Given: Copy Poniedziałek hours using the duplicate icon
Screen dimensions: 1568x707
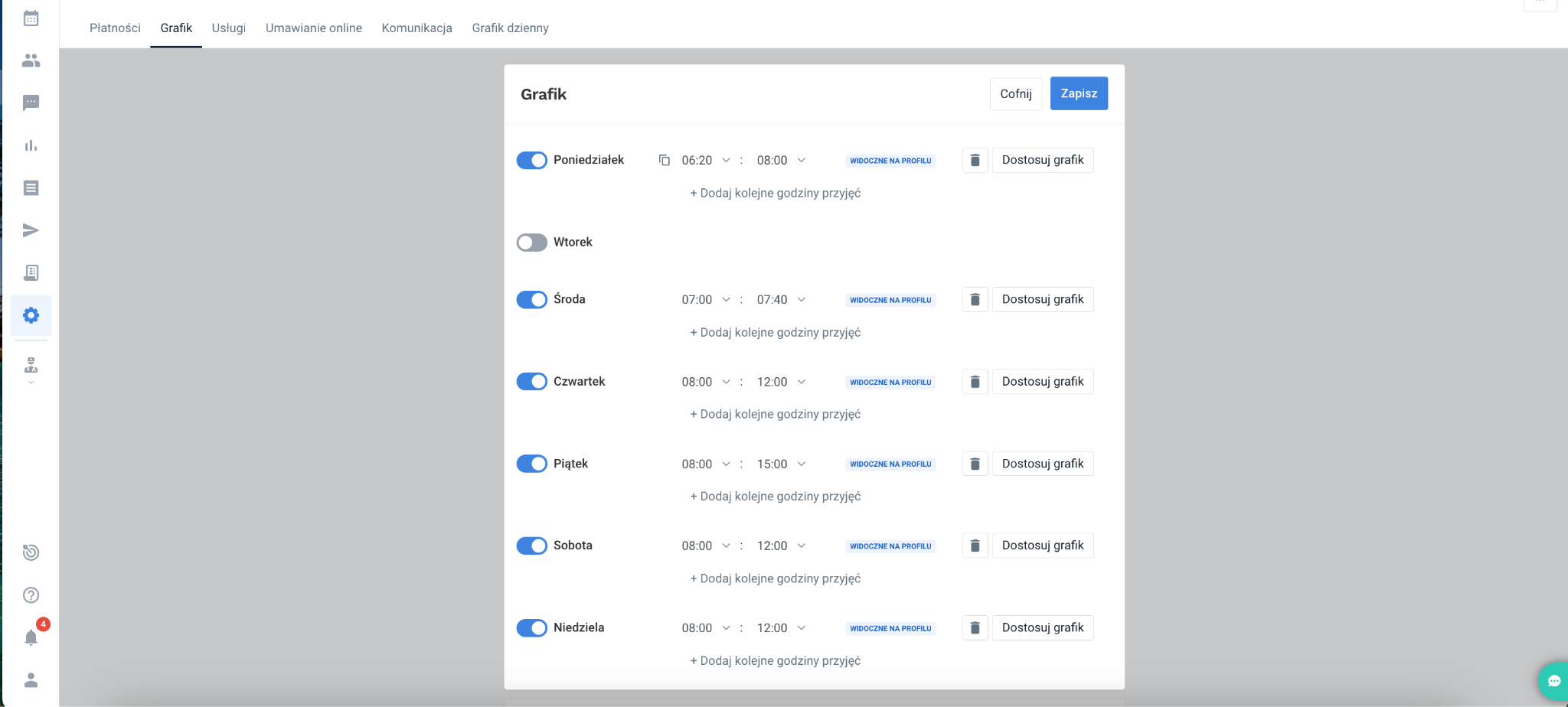Looking at the screenshot, I should coord(664,160).
